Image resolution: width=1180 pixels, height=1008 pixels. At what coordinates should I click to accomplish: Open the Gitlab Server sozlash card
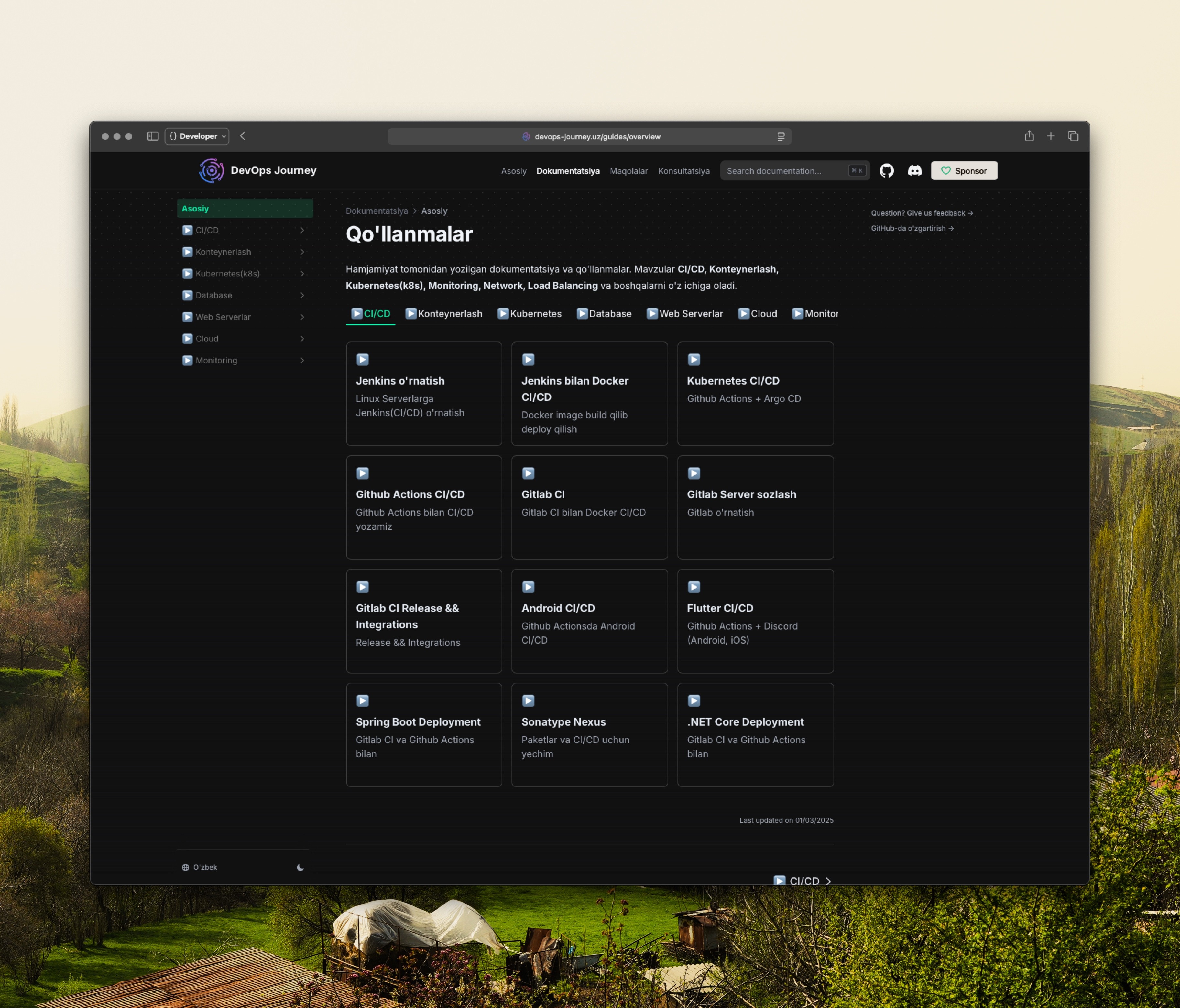[x=755, y=507]
